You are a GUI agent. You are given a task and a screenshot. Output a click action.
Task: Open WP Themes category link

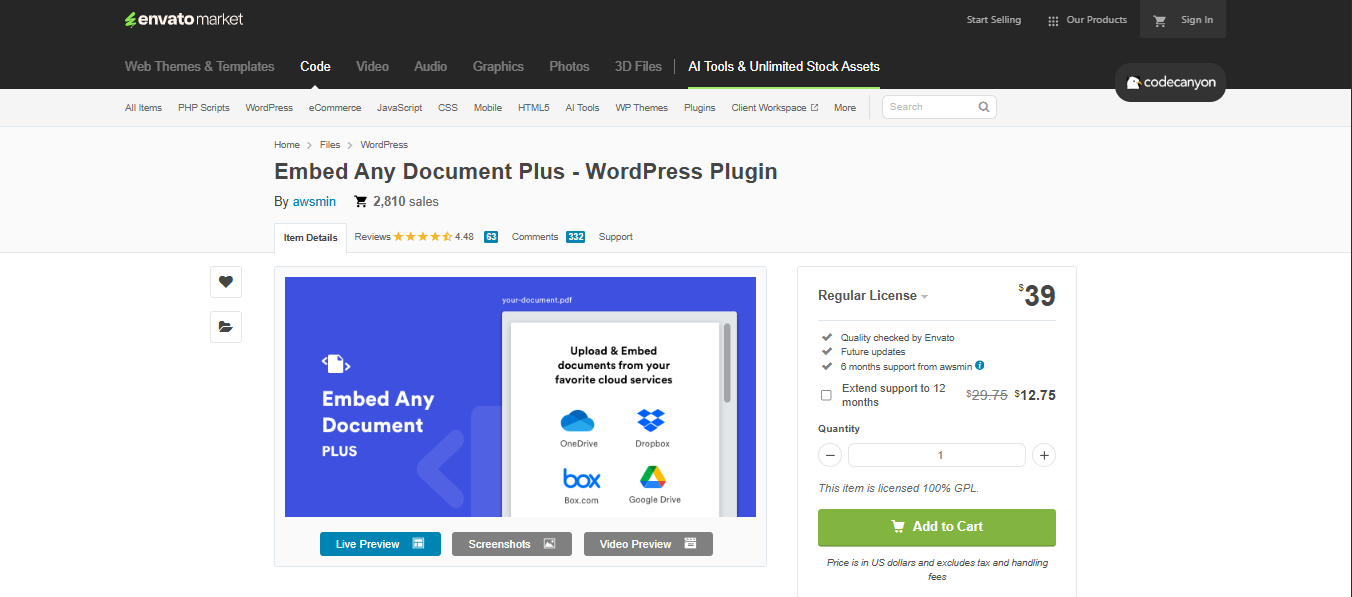pyautogui.click(x=642, y=108)
